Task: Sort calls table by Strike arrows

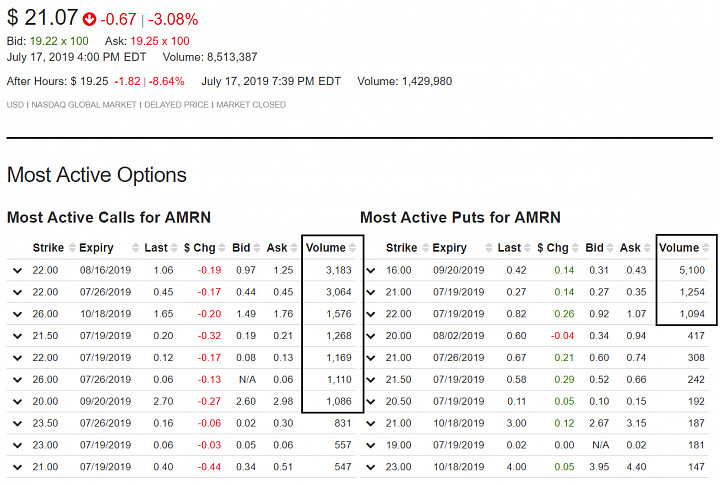Action: coord(72,248)
